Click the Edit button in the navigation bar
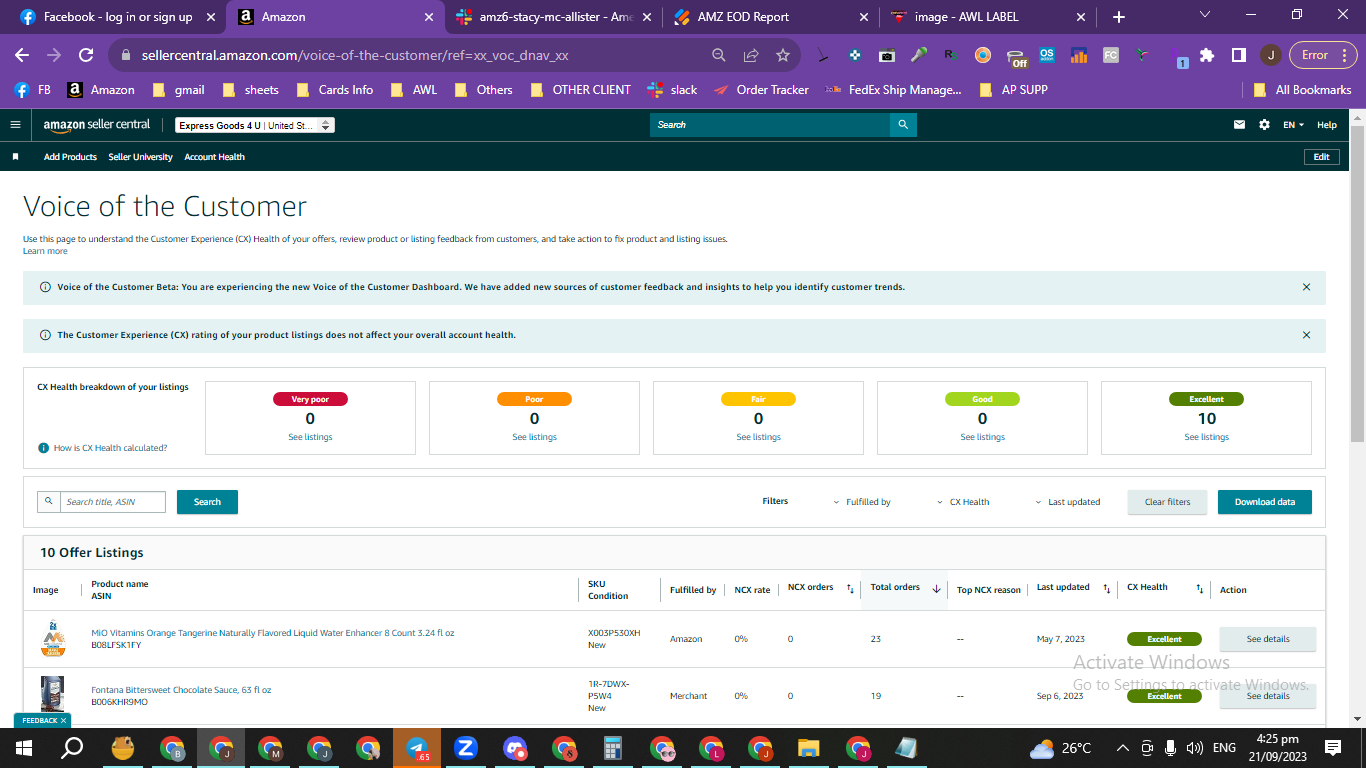Image resolution: width=1366 pixels, height=768 pixels. pos(1321,157)
